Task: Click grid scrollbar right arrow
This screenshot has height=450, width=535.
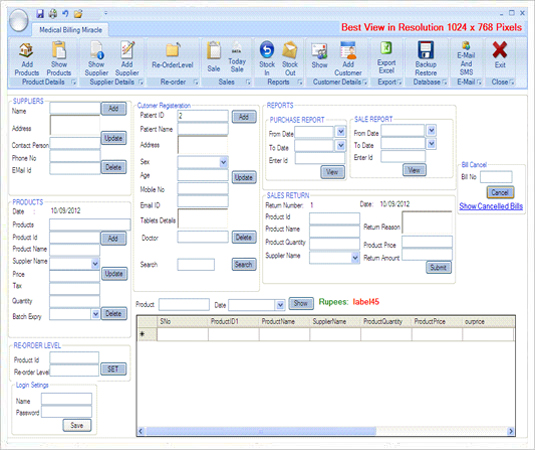Action: point(511,431)
